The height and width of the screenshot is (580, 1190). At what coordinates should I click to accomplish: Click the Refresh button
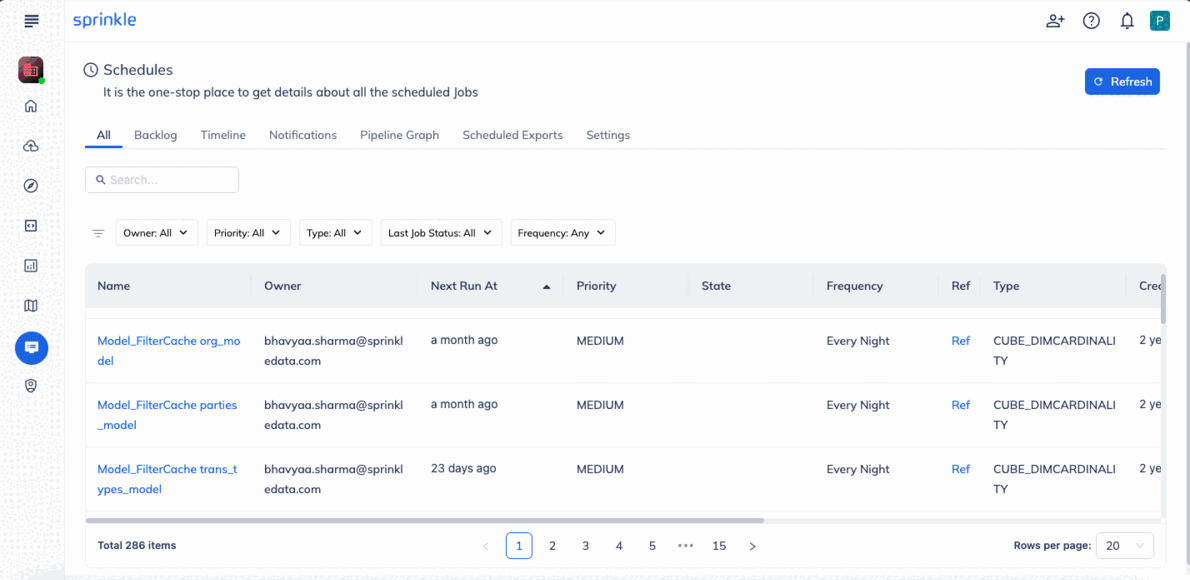click(x=1122, y=81)
